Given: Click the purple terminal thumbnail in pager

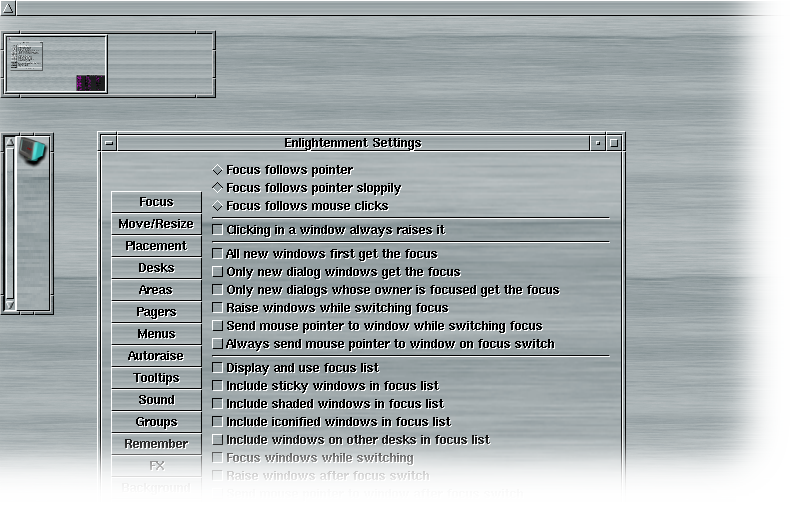Looking at the screenshot, I should point(91,83).
